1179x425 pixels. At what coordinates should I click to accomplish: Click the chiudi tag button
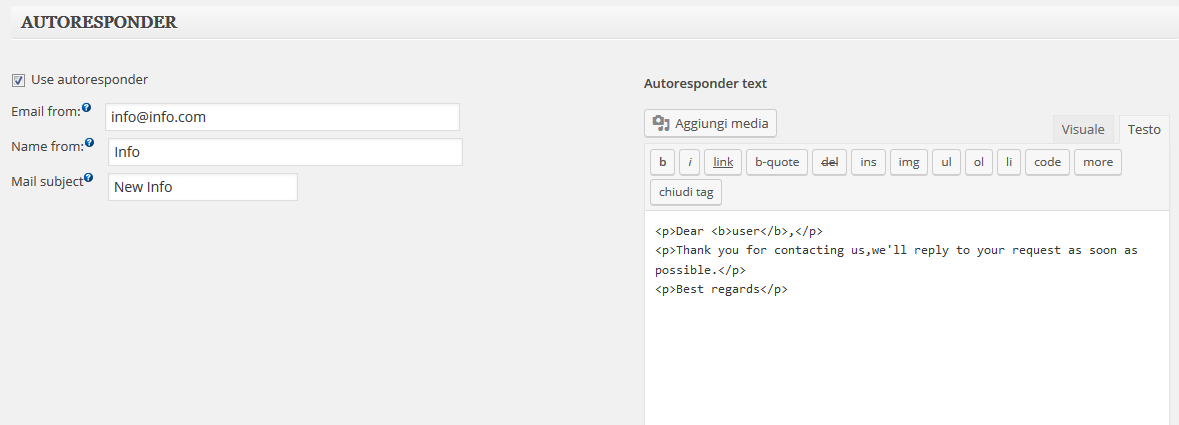coord(686,192)
